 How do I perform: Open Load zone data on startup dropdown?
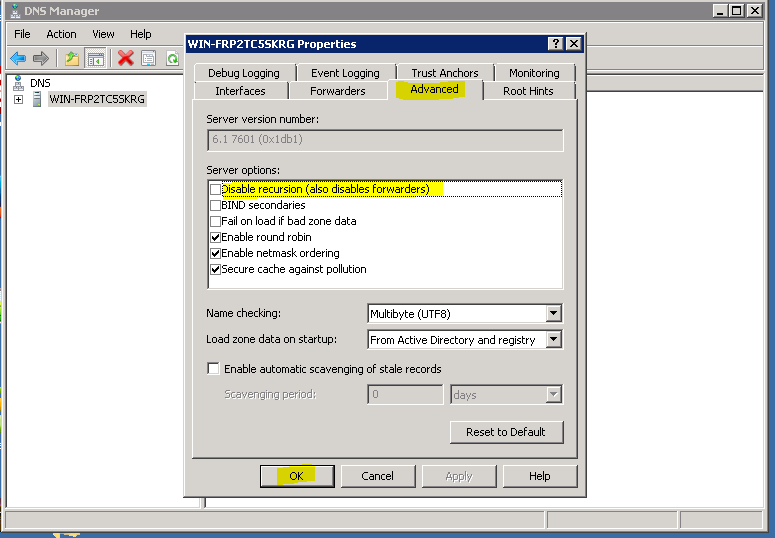(x=553, y=340)
